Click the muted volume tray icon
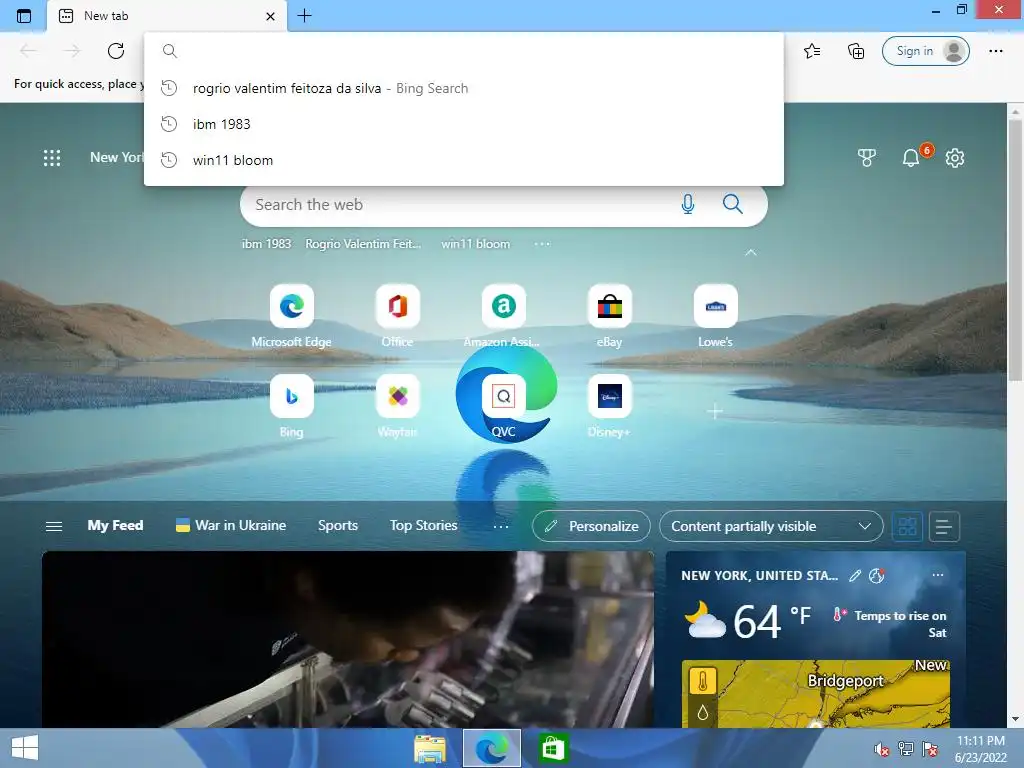The image size is (1024, 768). tap(882, 749)
